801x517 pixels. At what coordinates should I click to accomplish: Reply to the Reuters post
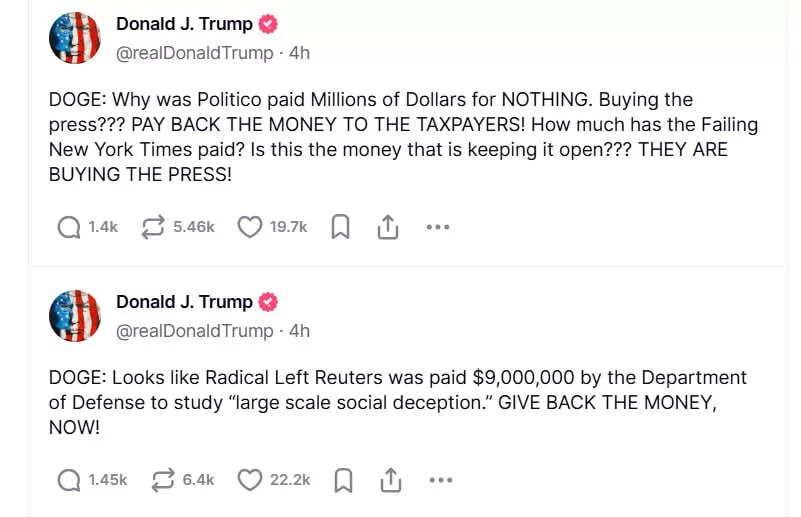(x=69, y=481)
